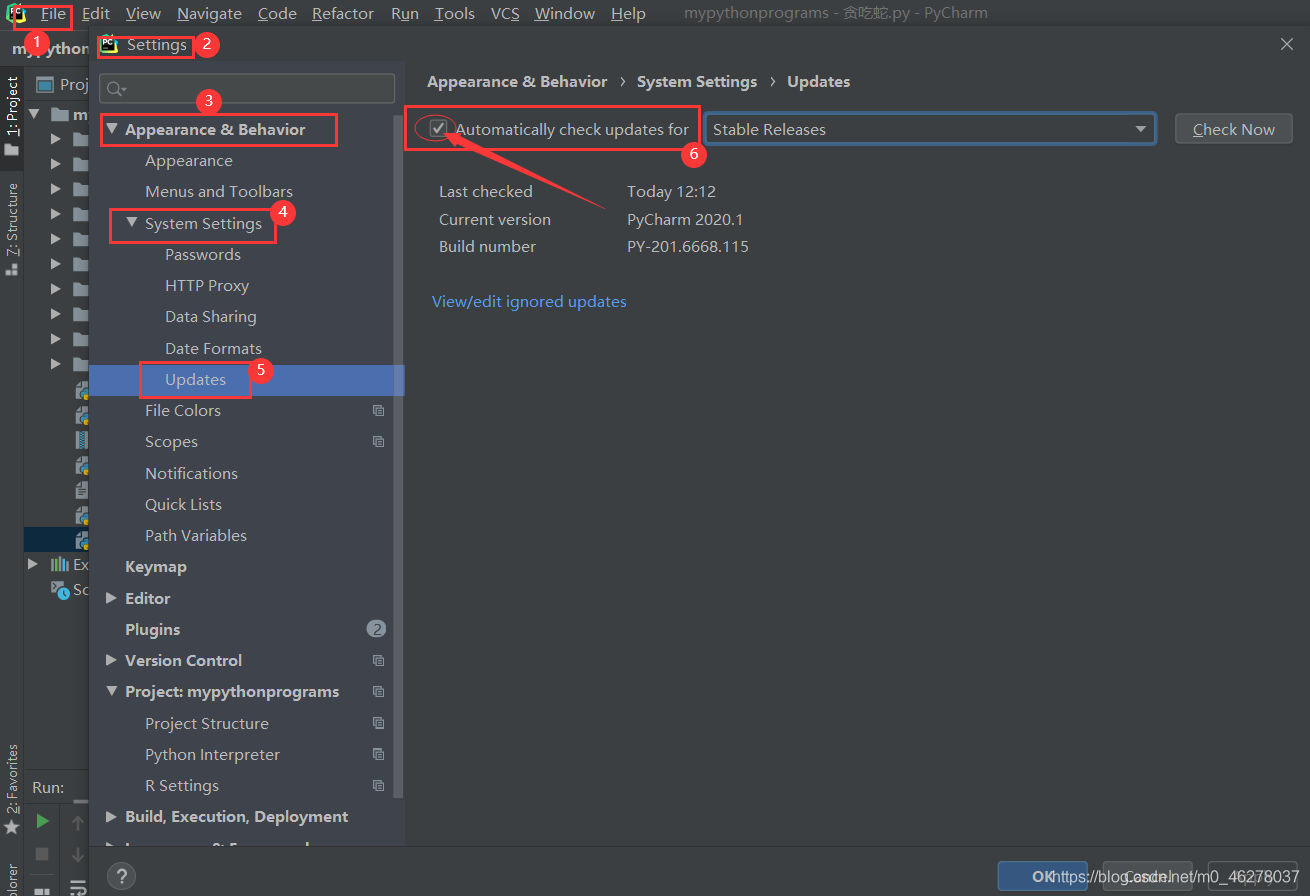1310x896 pixels.
Task: Click the Plugins update count badge
Action: [376, 629]
